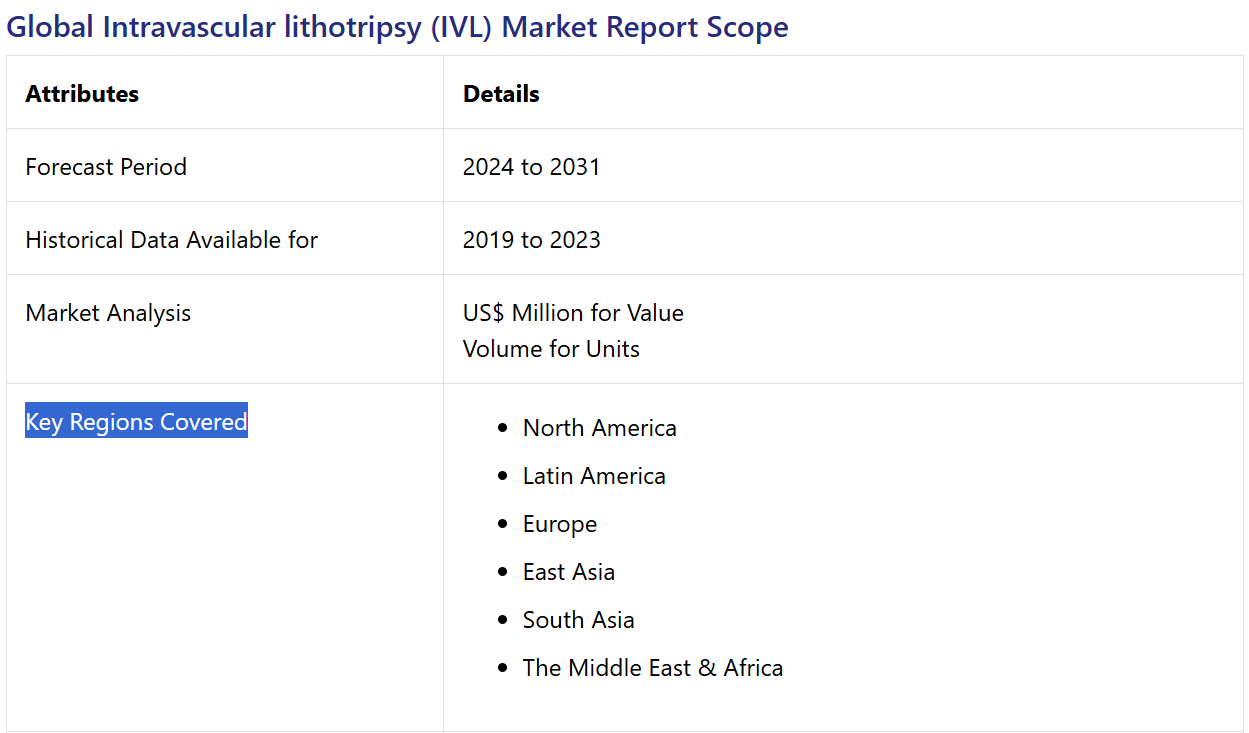The image size is (1249, 733).
Task: Click the bullet before Europe
Action: click(x=502, y=525)
